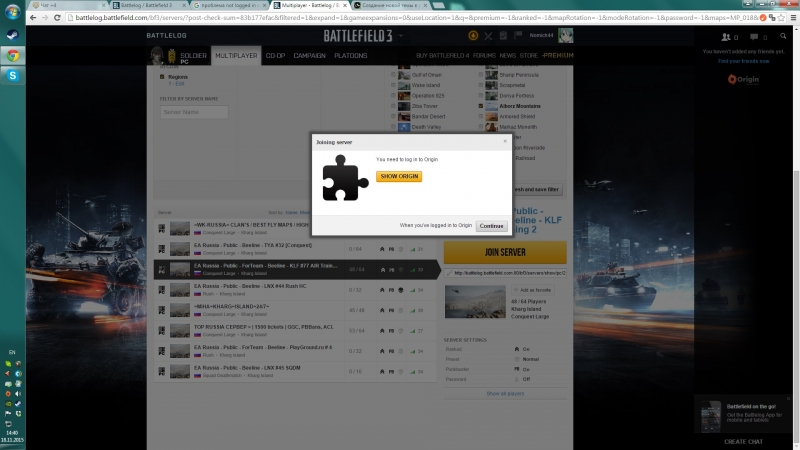Click Find your friends now link

743,61
